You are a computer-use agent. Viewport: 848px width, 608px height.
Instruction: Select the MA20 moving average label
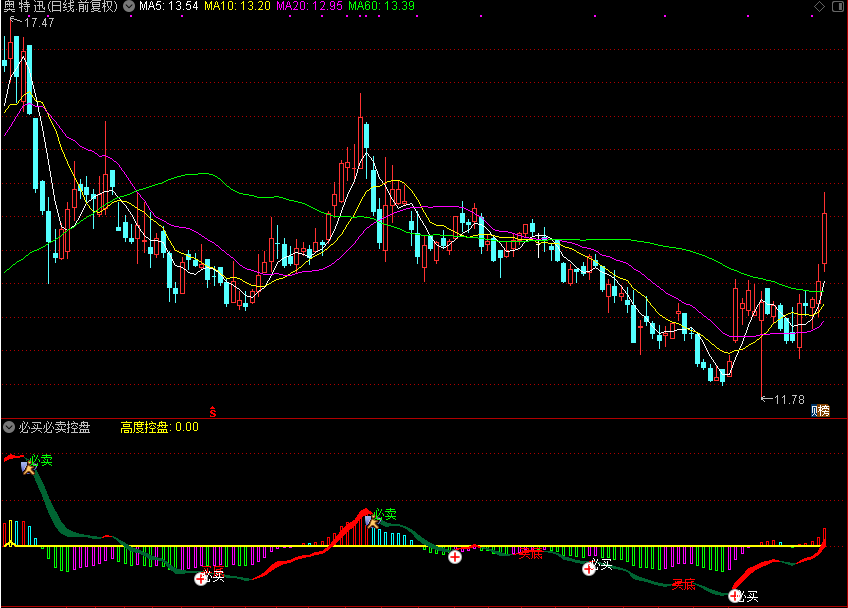coord(309,6)
